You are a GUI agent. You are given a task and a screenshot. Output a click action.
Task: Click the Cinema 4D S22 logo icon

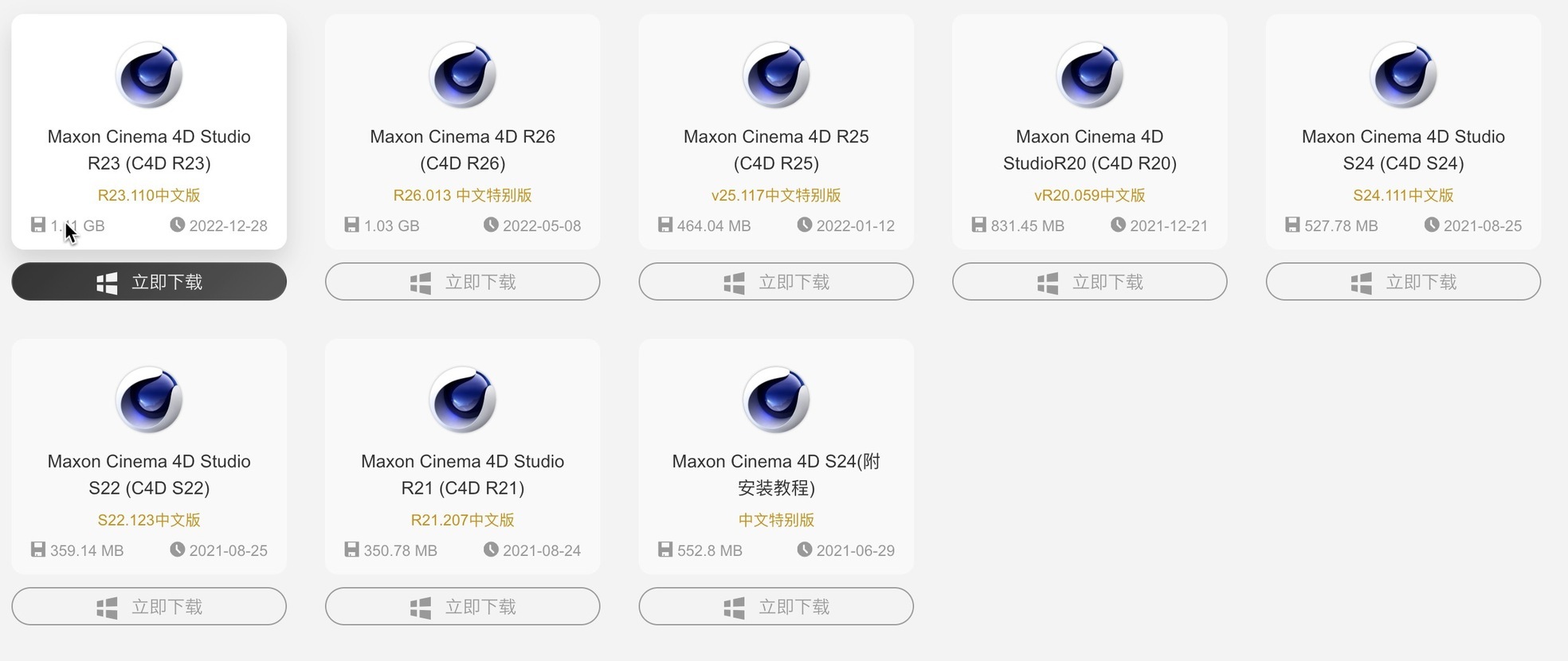[149, 400]
